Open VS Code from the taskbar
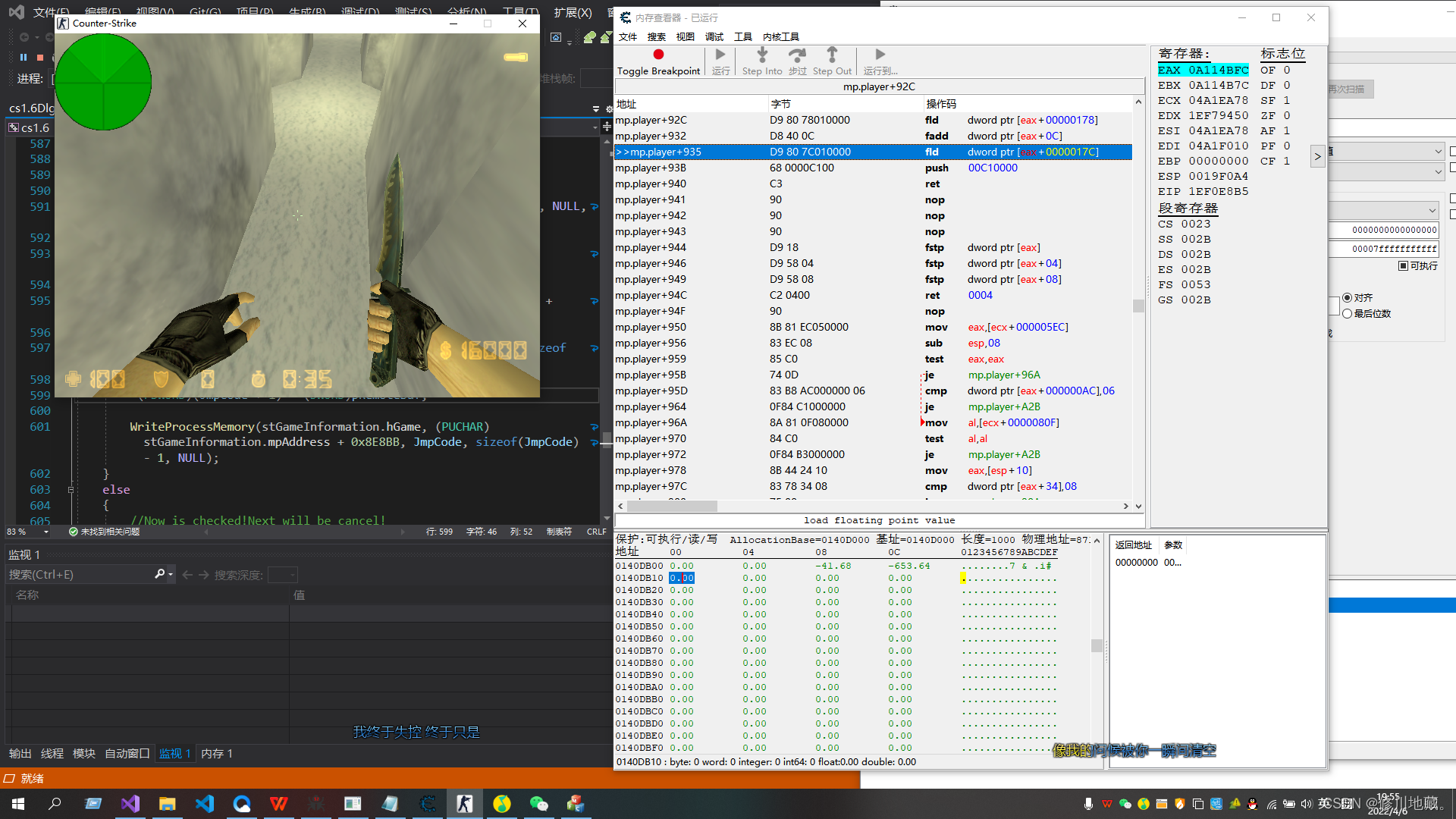The image size is (1456, 819). point(204,804)
